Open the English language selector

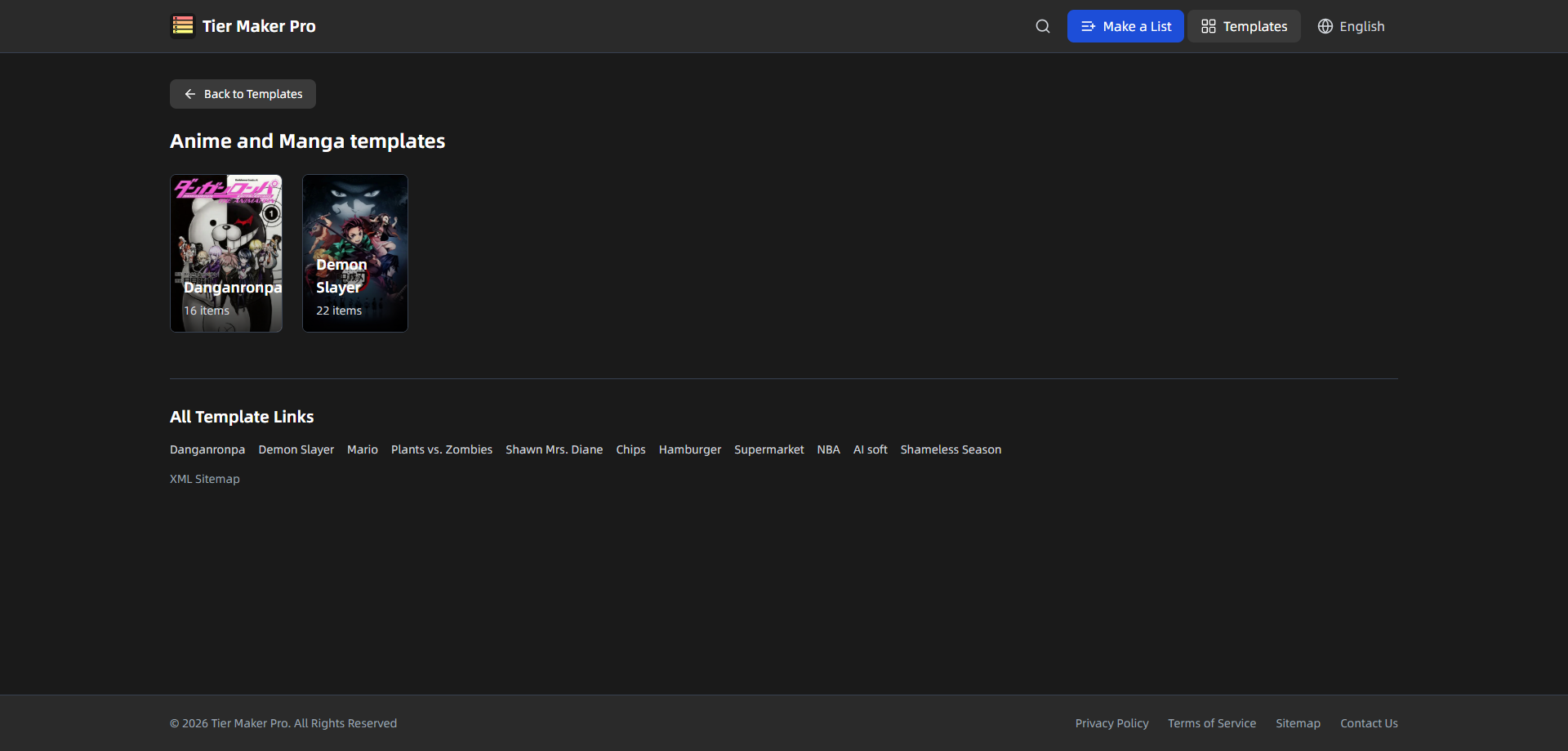tap(1351, 26)
